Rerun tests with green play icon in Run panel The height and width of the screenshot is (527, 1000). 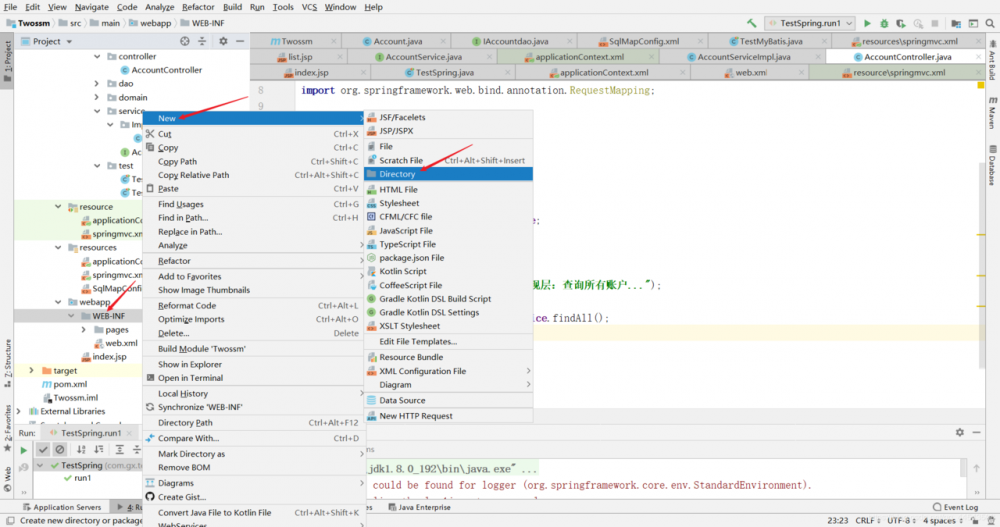(24, 450)
